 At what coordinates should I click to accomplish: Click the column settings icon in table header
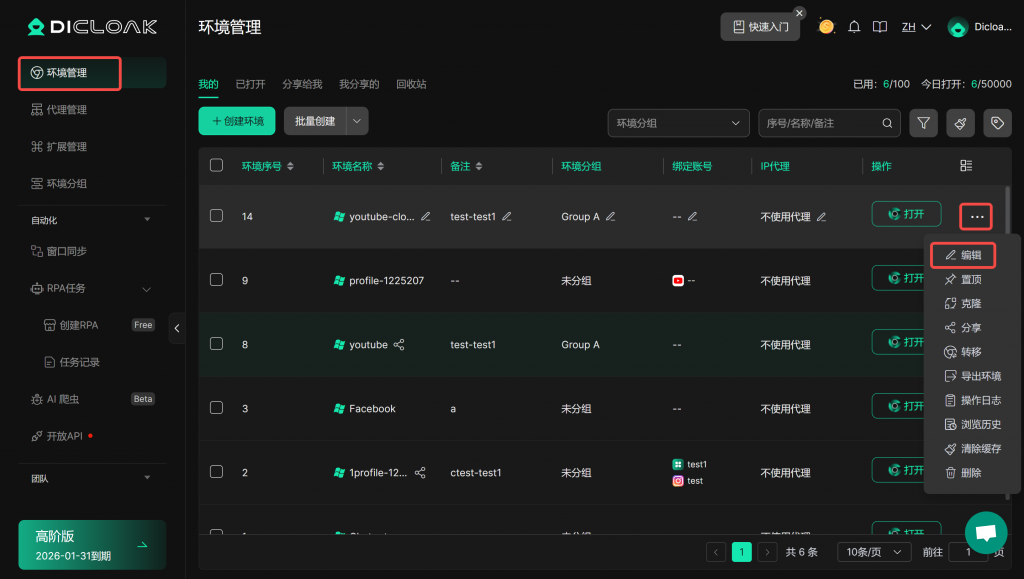966,166
